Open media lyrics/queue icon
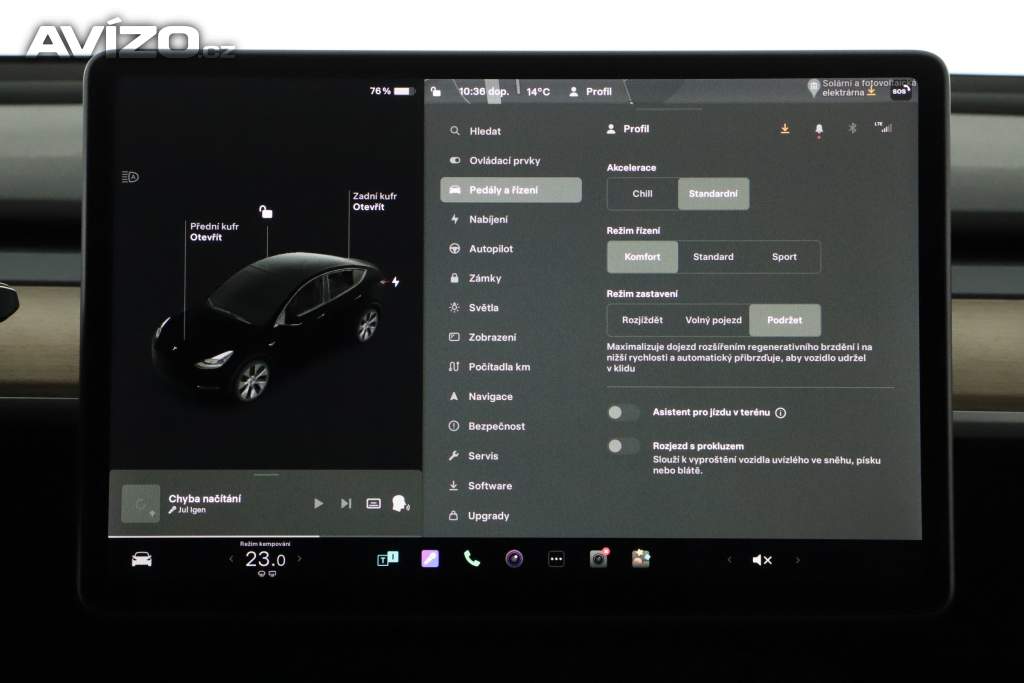The width and height of the screenshot is (1024, 683). click(374, 503)
